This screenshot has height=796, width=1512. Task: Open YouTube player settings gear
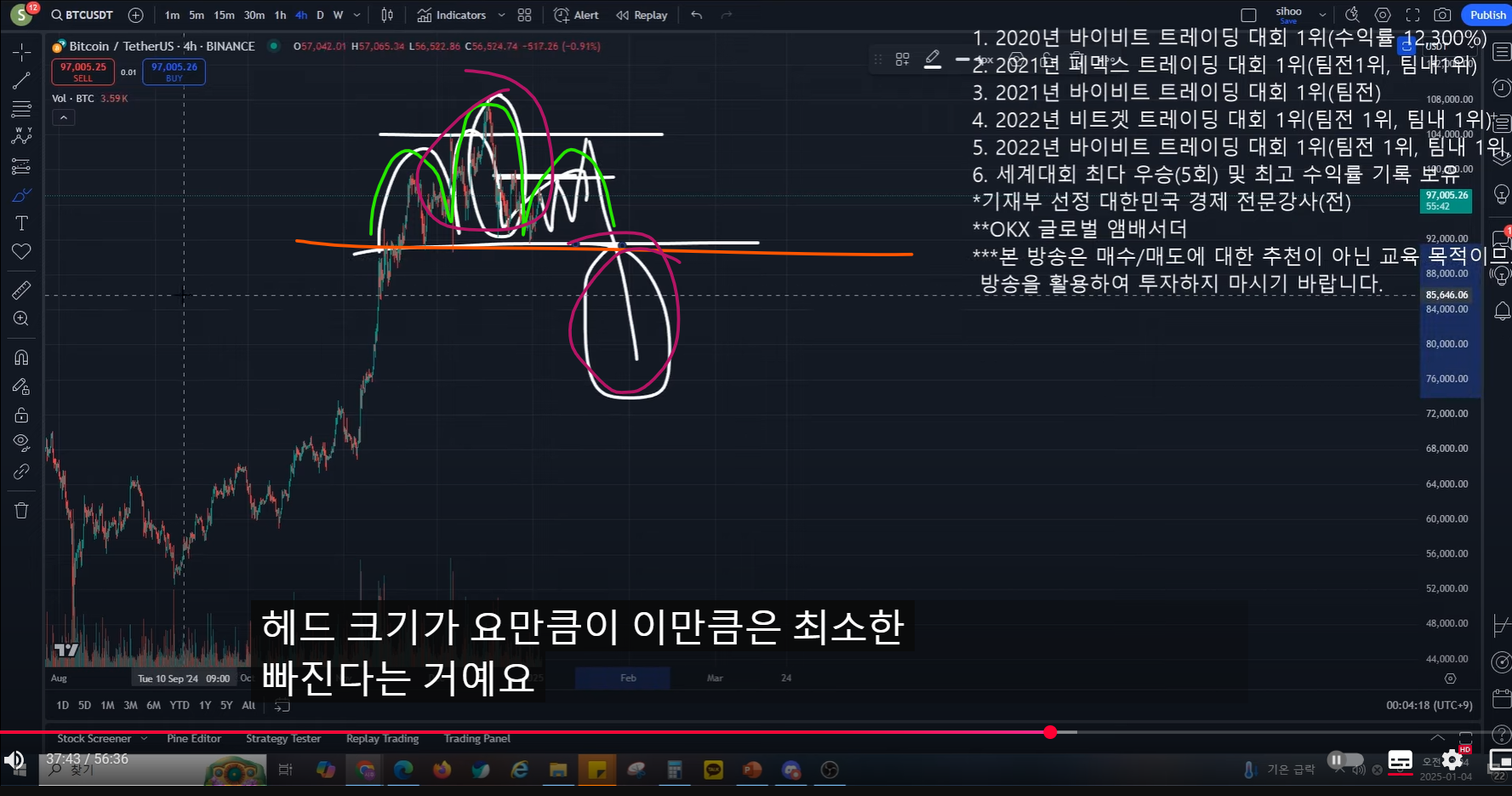[x=1452, y=760]
